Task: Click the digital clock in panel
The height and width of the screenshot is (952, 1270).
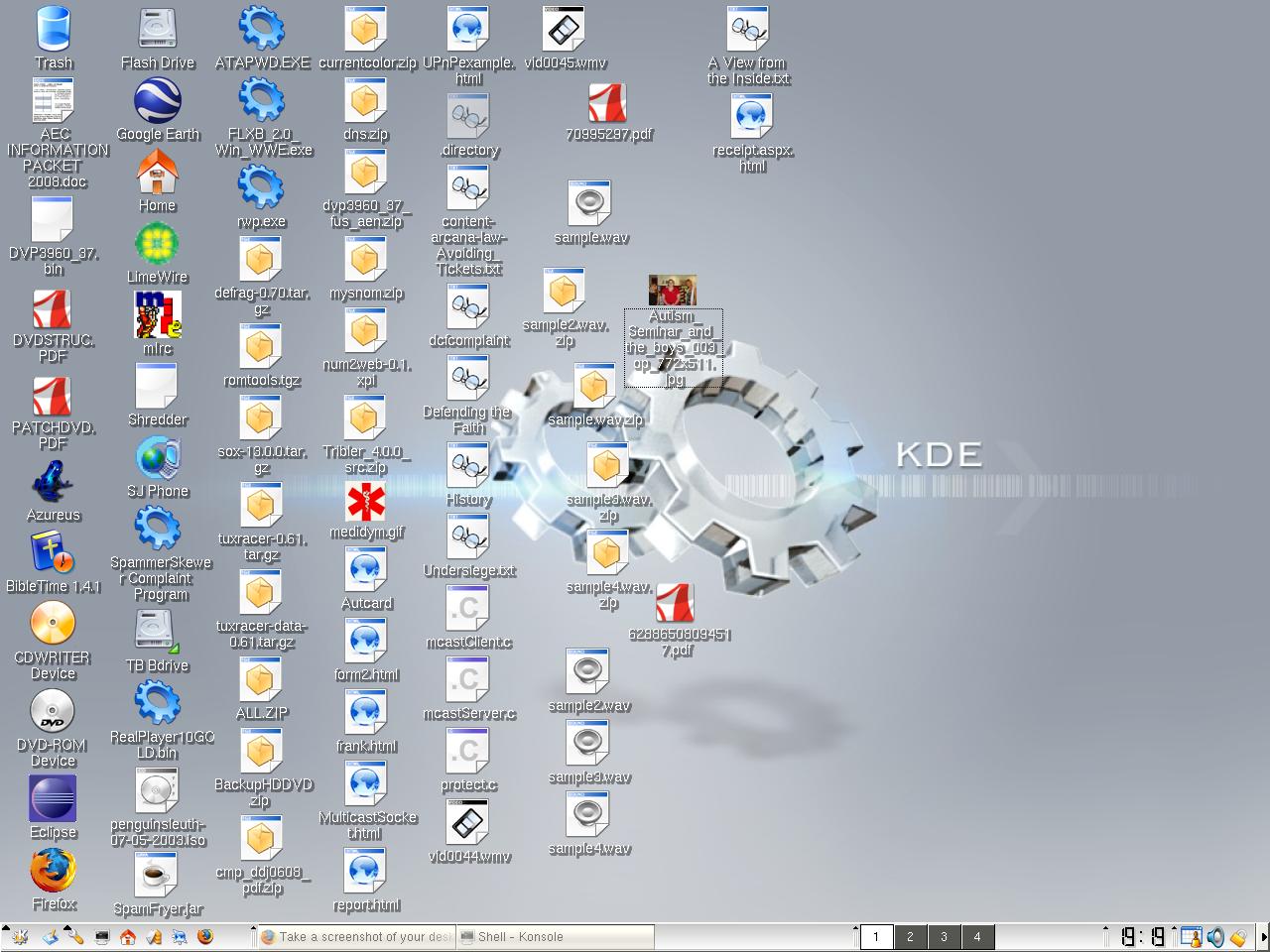Action: tap(1143, 936)
